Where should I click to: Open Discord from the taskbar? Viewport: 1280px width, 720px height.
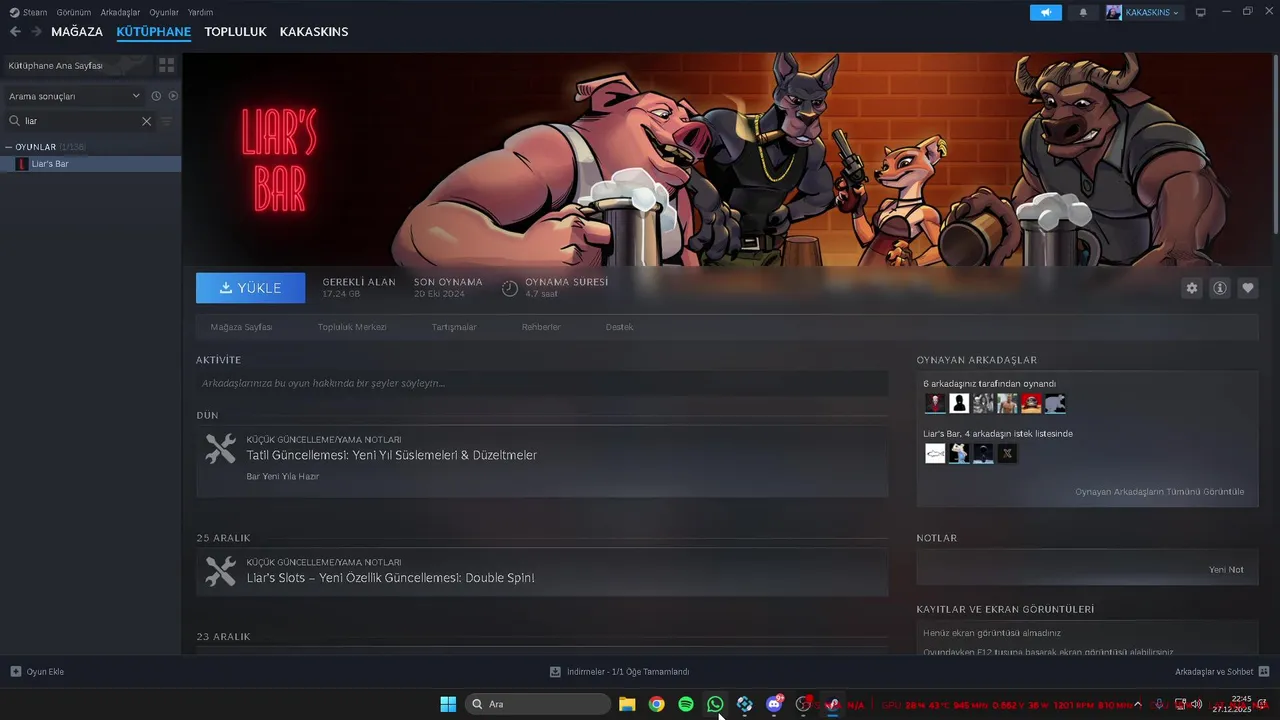[x=774, y=704]
